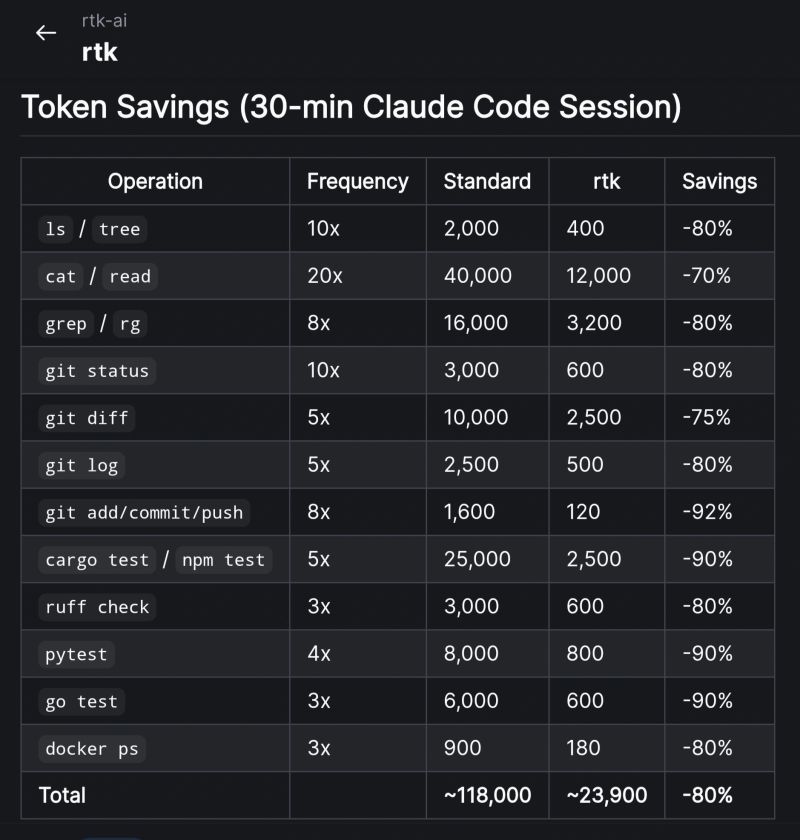Image resolution: width=800 pixels, height=840 pixels.
Task: Select the 'tree' code tag
Action: click(119, 229)
